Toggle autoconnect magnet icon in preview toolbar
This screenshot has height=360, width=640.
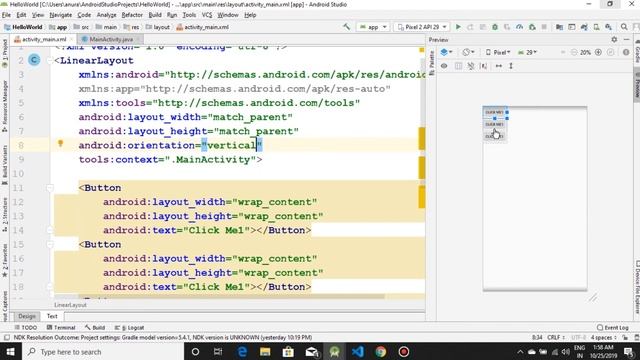click(471, 66)
